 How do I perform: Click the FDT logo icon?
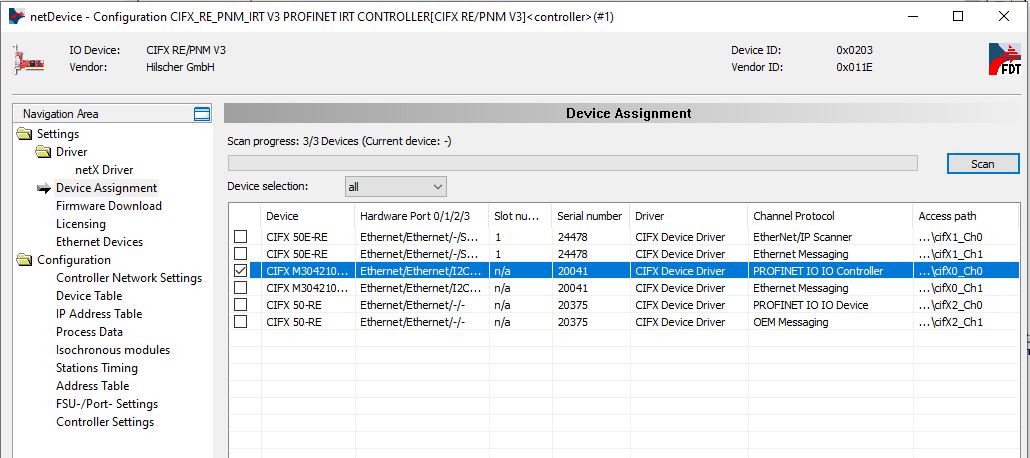pos(1004,60)
